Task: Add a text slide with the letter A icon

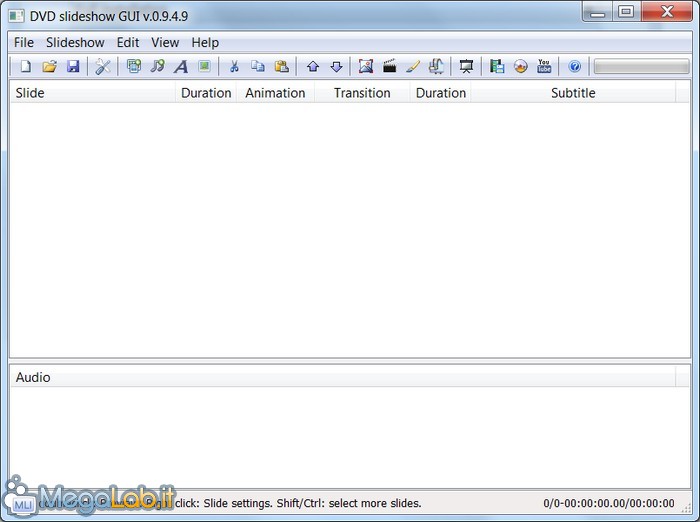Action: point(181,67)
